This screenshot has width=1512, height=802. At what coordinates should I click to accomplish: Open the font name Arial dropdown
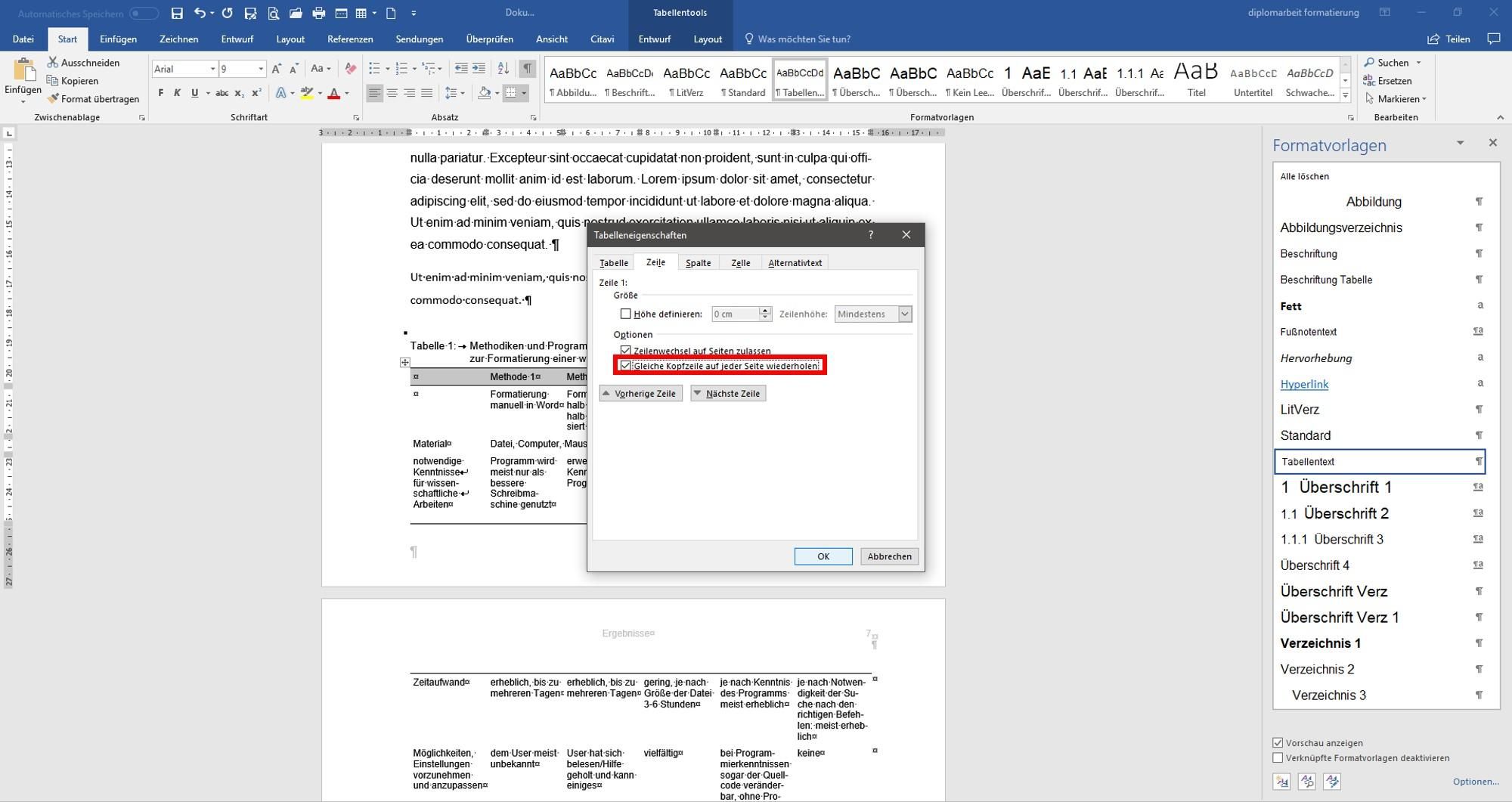click(x=212, y=69)
